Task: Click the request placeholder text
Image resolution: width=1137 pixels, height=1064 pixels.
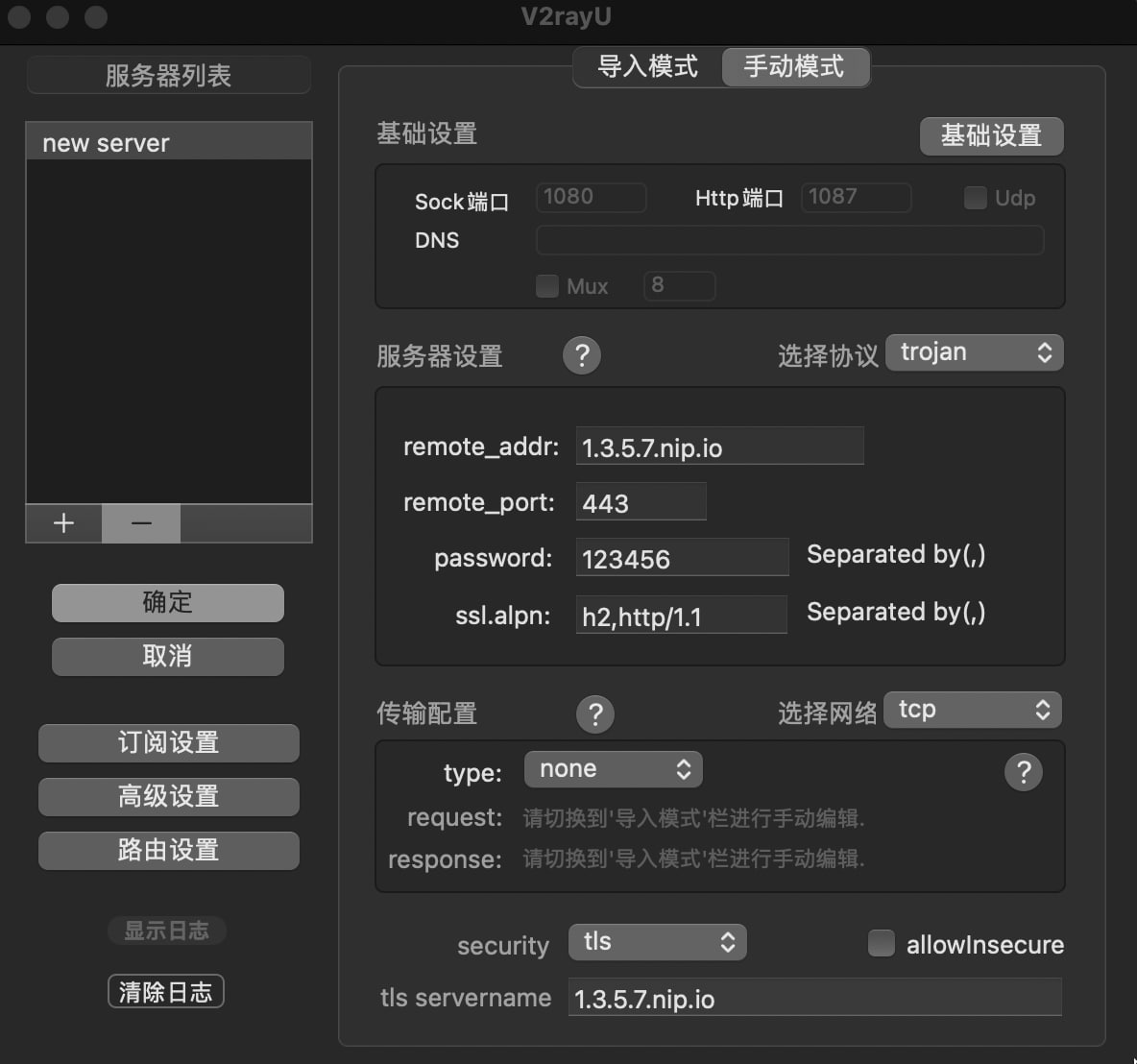Action: 694,819
